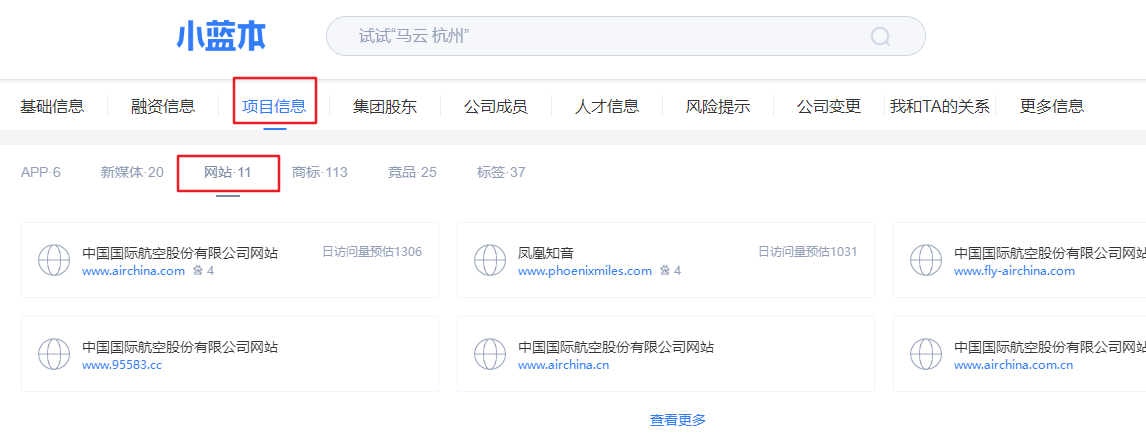The height and width of the screenshot is (446, 1146).
Task: Click 查看更多 to load more websites
Action: click(678, 420)
